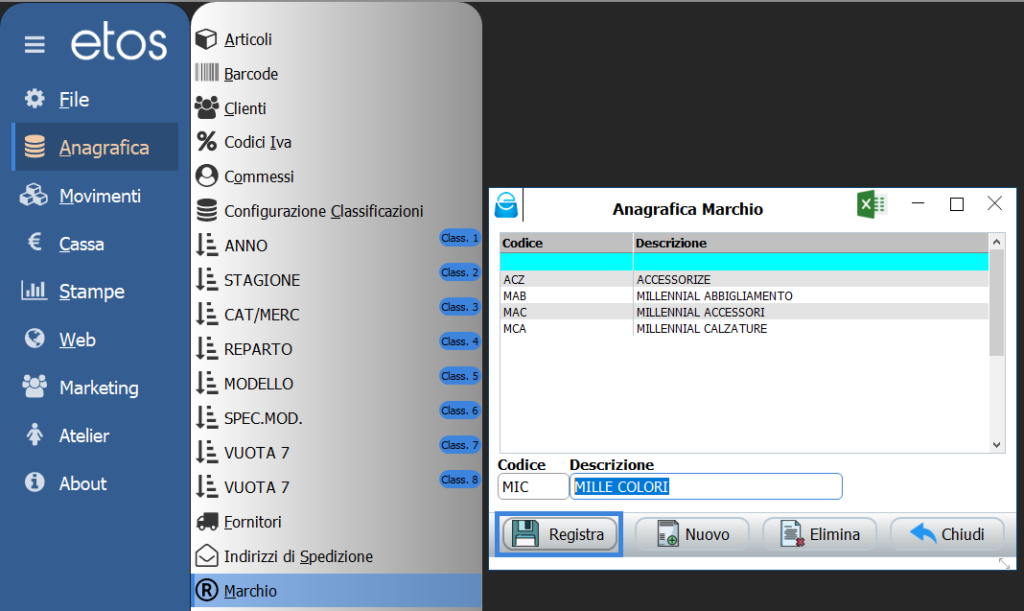The image size is (1024, 611).
Task: Click the Fornitori truck icon
Action: (208, 522)
